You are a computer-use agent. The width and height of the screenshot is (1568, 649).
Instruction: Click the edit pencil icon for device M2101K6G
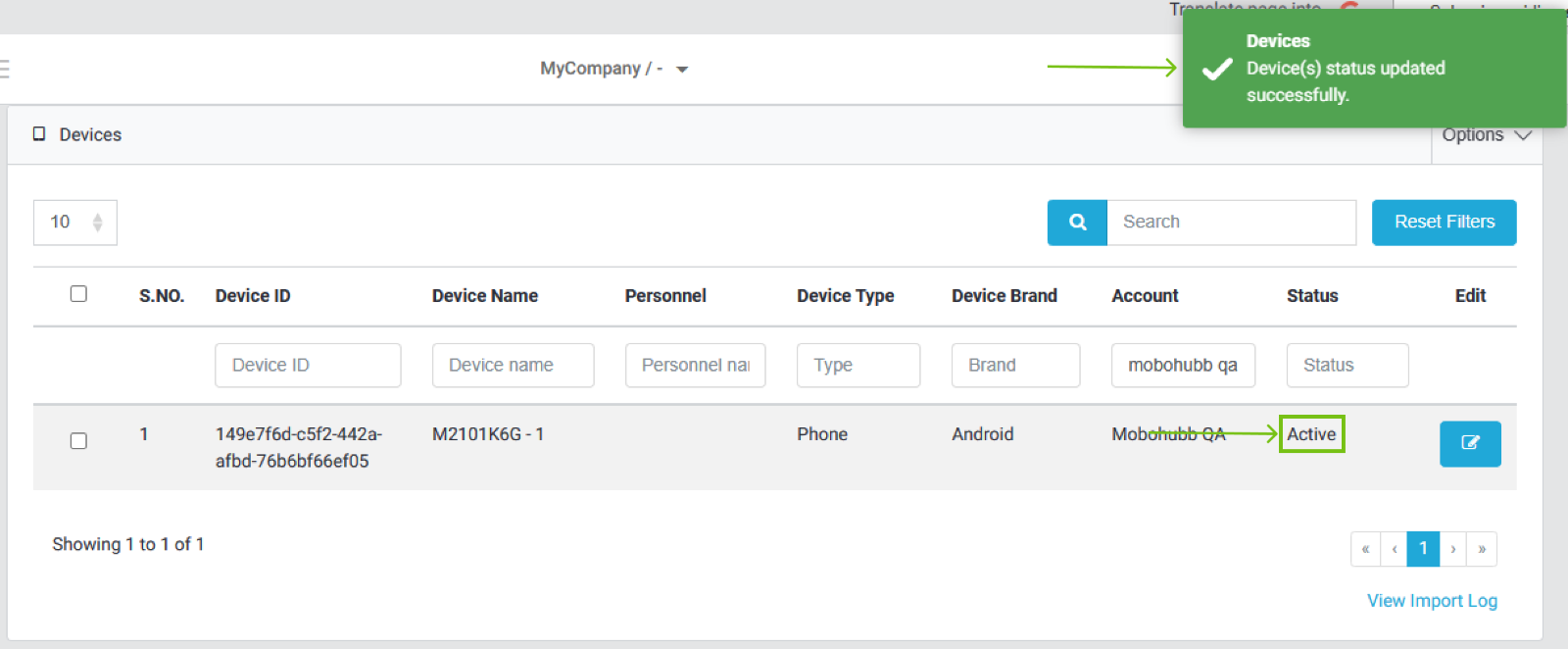(1469, 443)
